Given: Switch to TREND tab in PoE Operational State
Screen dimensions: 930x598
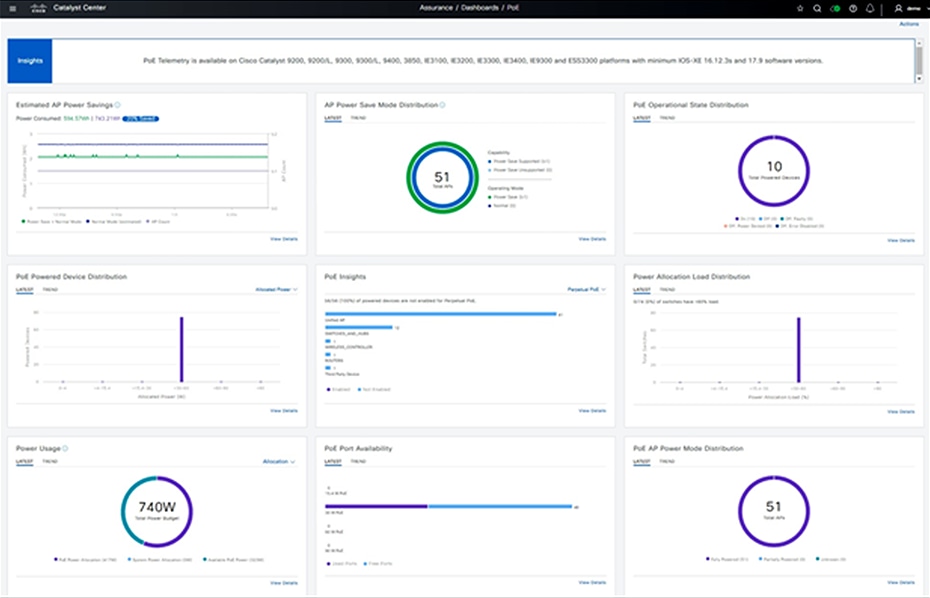Looking at the screenshot, I should coord(666,118).
